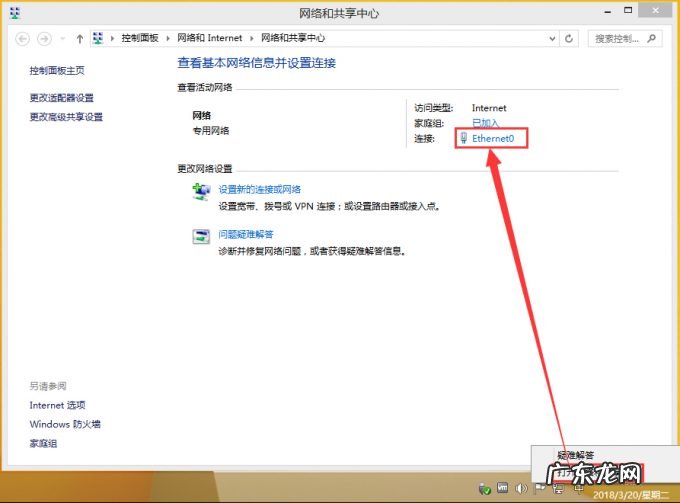This screenshot has width=680, height=503.
Task: Expand the chevron after 控制面板 breadcrumb
Action: [168, 39]
